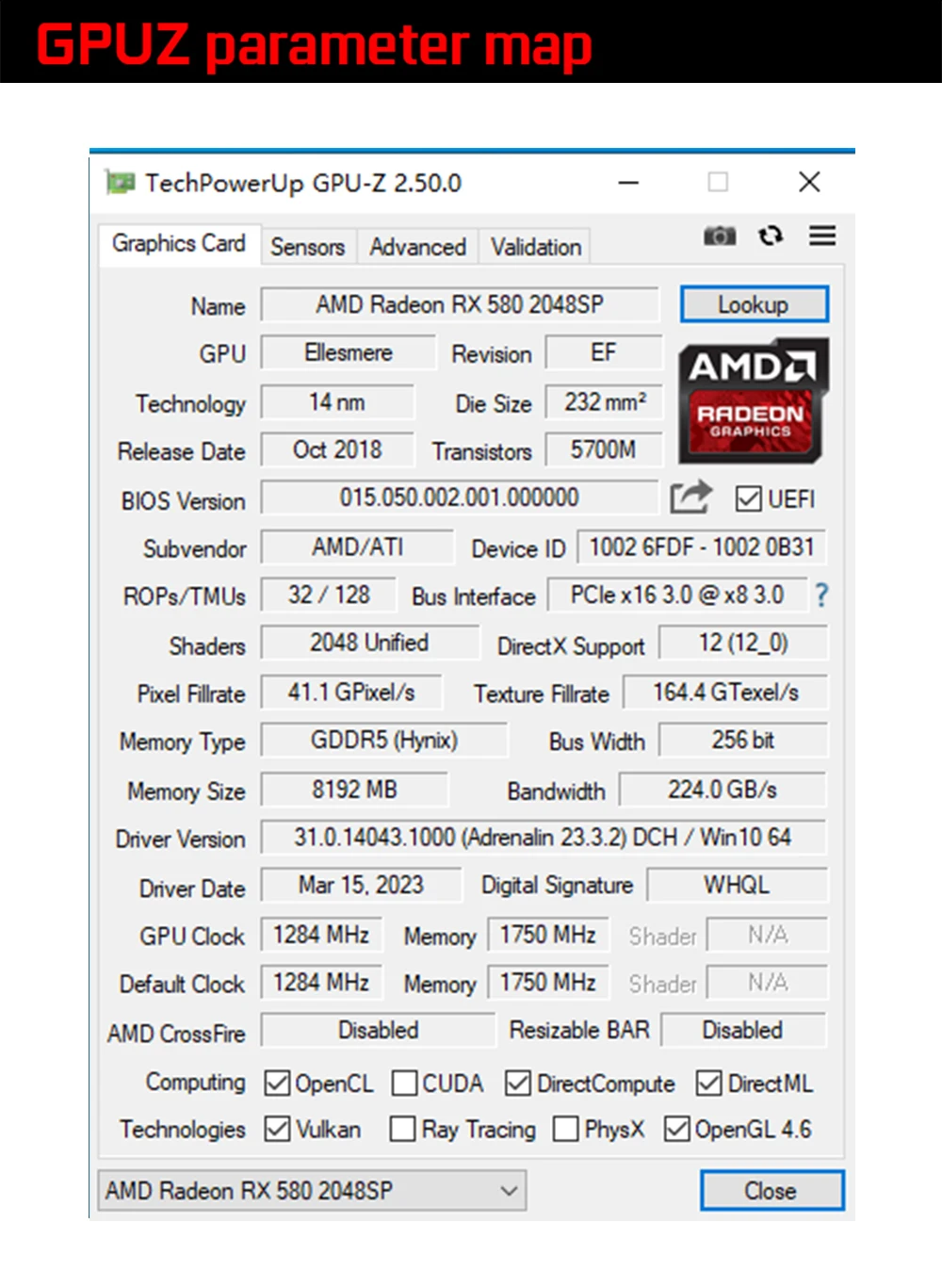Click Pixel Fillrate '41.1 GPixel/s'
The image size is (942, 1288).
click(351, 692)
